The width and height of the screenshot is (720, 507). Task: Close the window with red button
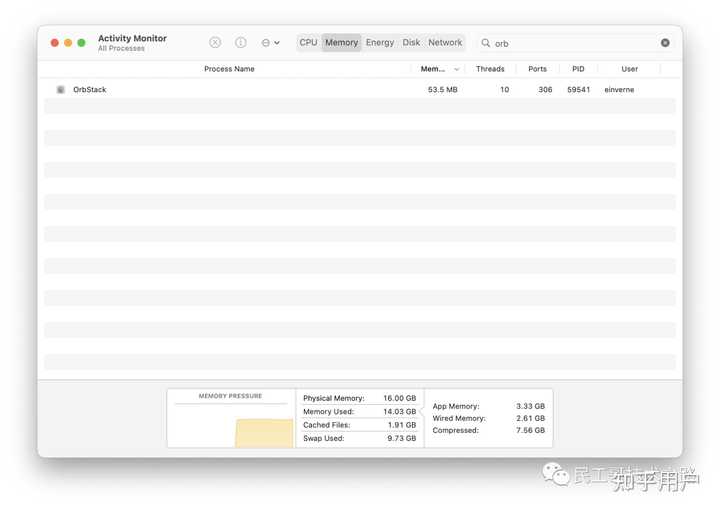pos(55,43)
